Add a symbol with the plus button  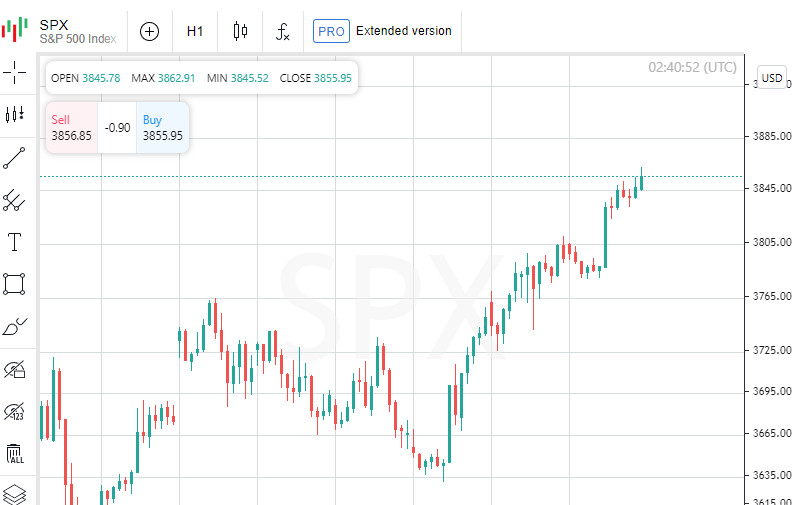point(149,31)
